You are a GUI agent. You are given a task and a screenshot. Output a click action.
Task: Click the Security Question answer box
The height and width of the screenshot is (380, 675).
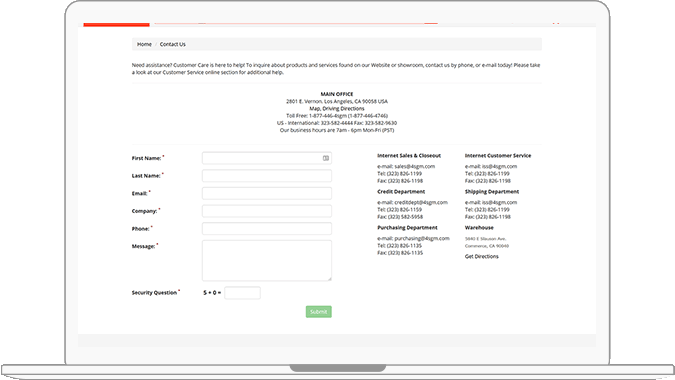242,293
